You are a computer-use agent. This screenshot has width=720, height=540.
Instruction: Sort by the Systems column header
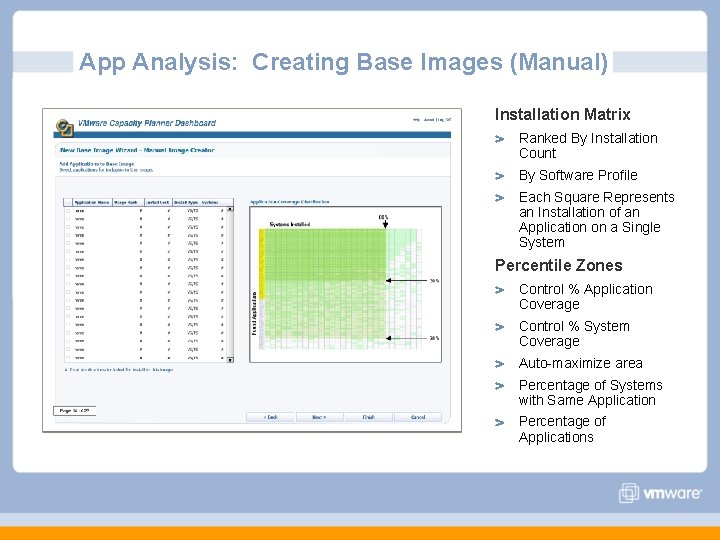[x=210, y=202]
